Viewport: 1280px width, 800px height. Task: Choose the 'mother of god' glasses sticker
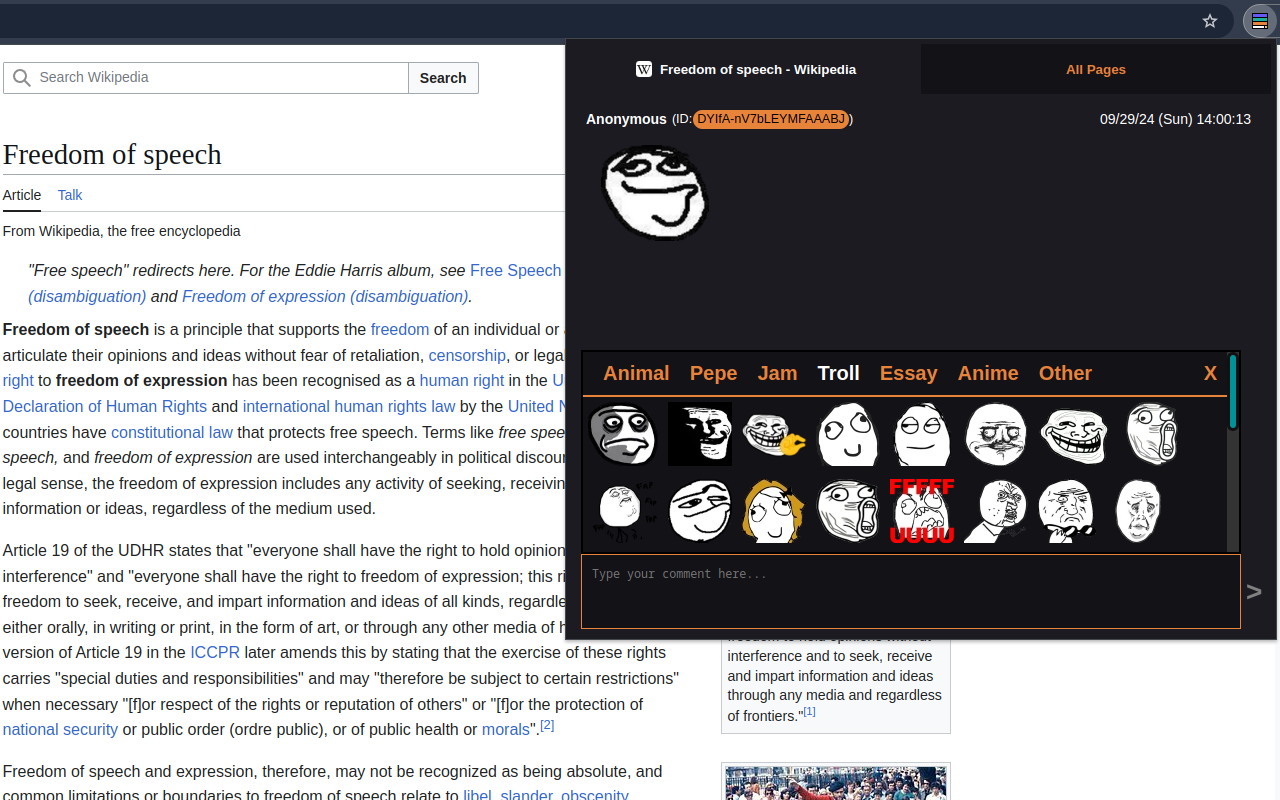tap(1066, 511)
